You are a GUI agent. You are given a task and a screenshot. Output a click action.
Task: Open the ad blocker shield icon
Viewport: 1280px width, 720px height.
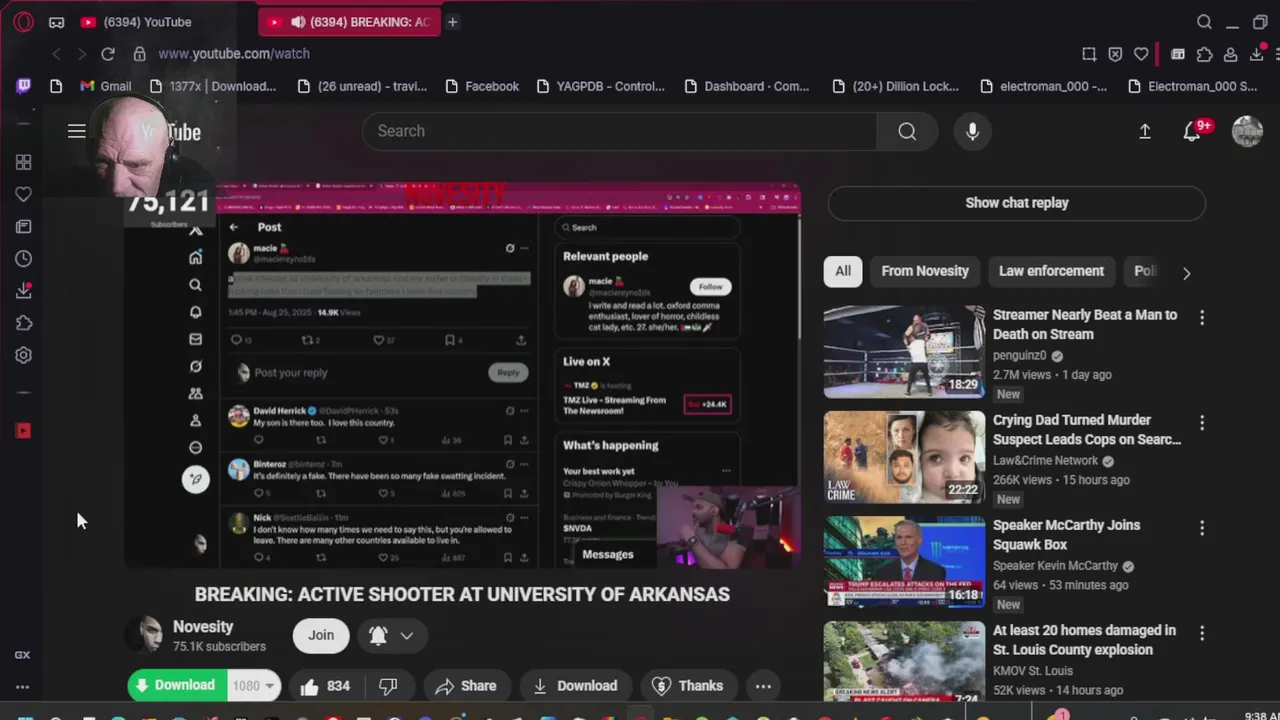[x=1115, y=54]
